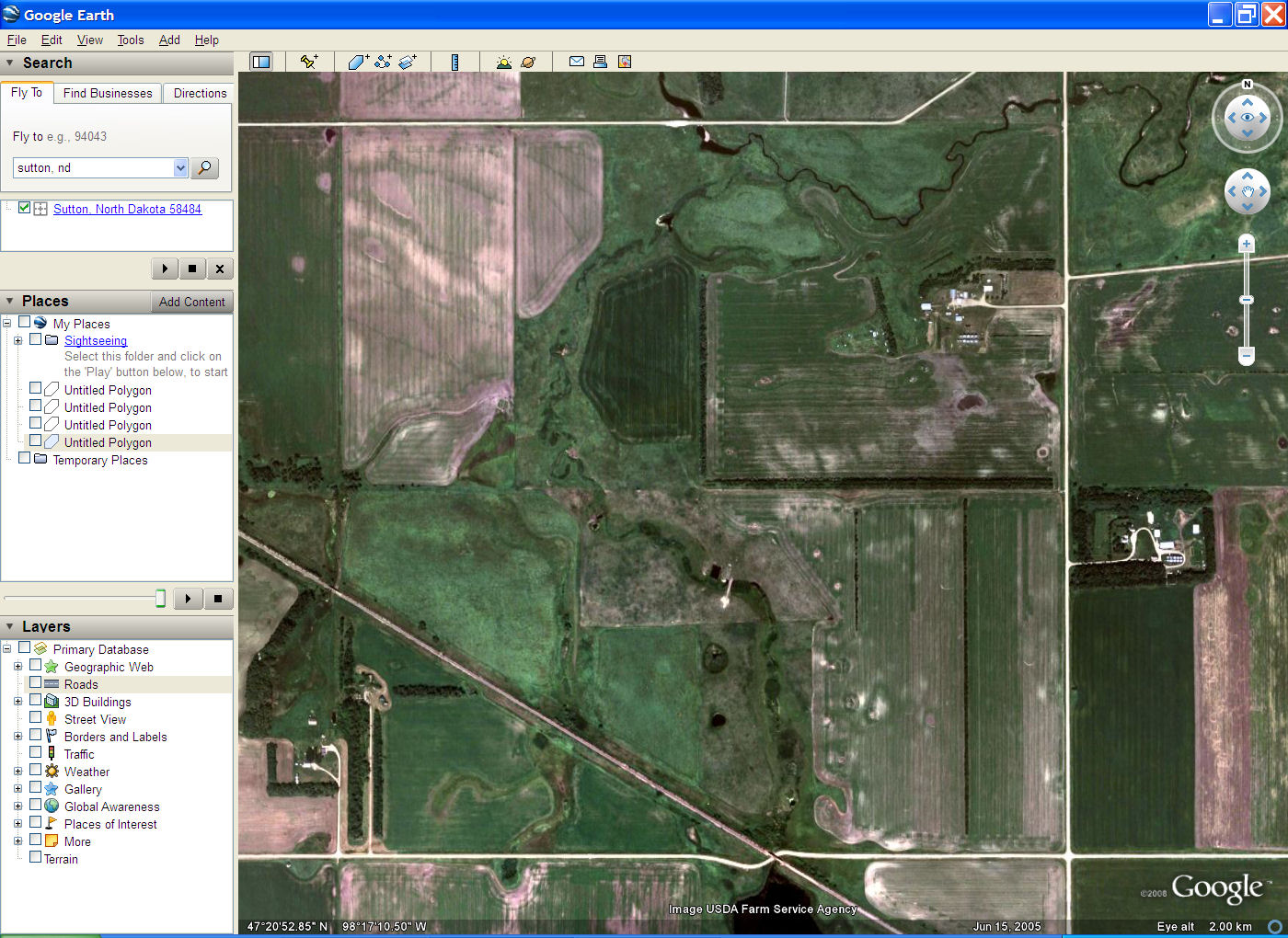Zoom in with the plus button
Screen dimensions: 1288x938
pos(1247,244)
